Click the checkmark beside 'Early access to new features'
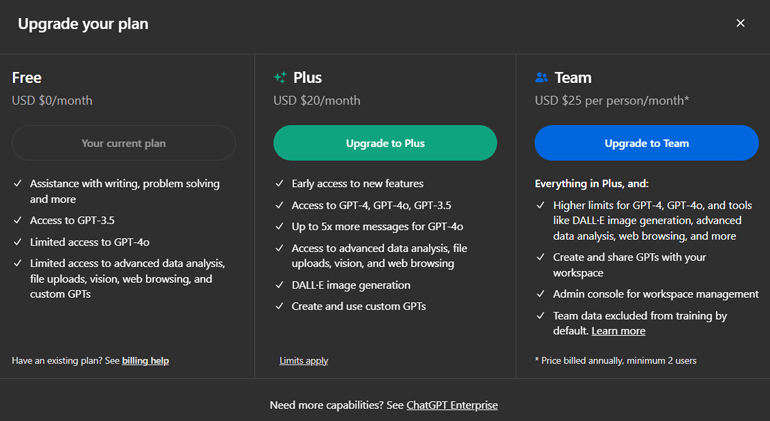Viewport: 770px width, 421px height. click(x=279, y=184)
